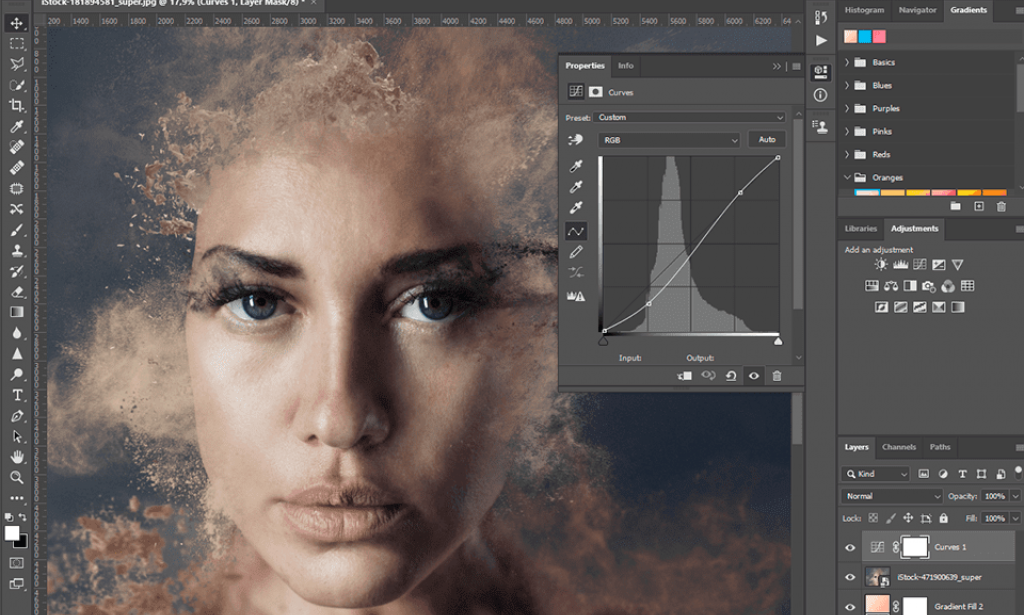
Task: Enable the lock transparent pixels option
Action: [x=875, y=518]
